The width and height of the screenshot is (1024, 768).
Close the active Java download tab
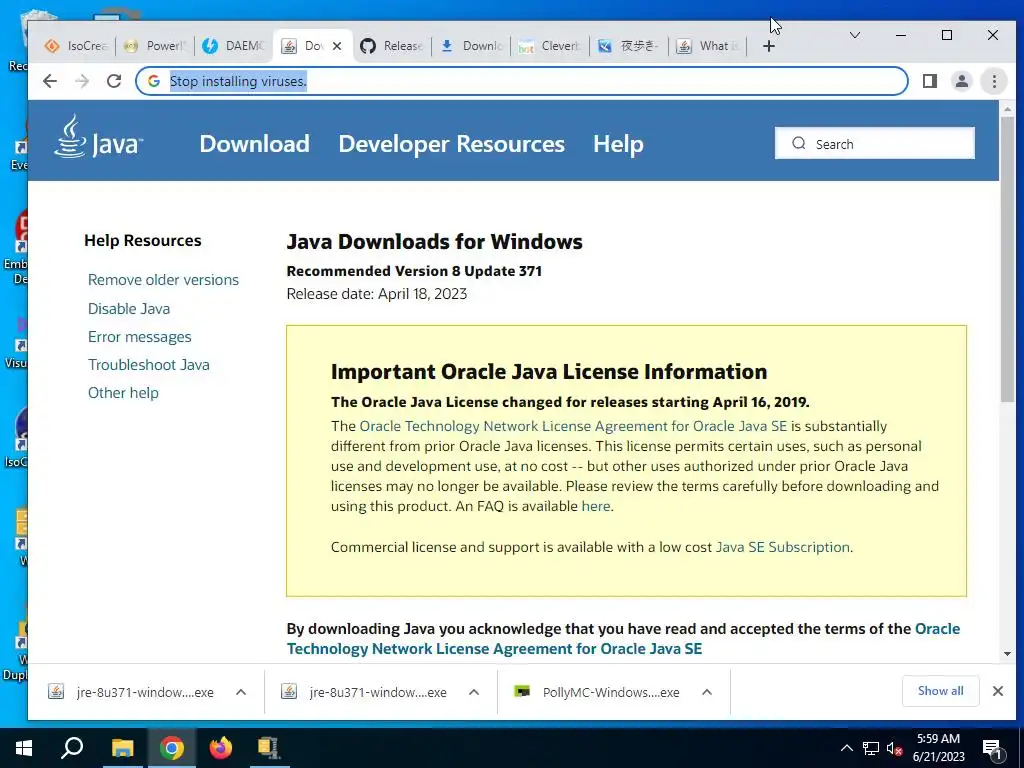coord(336,46)
